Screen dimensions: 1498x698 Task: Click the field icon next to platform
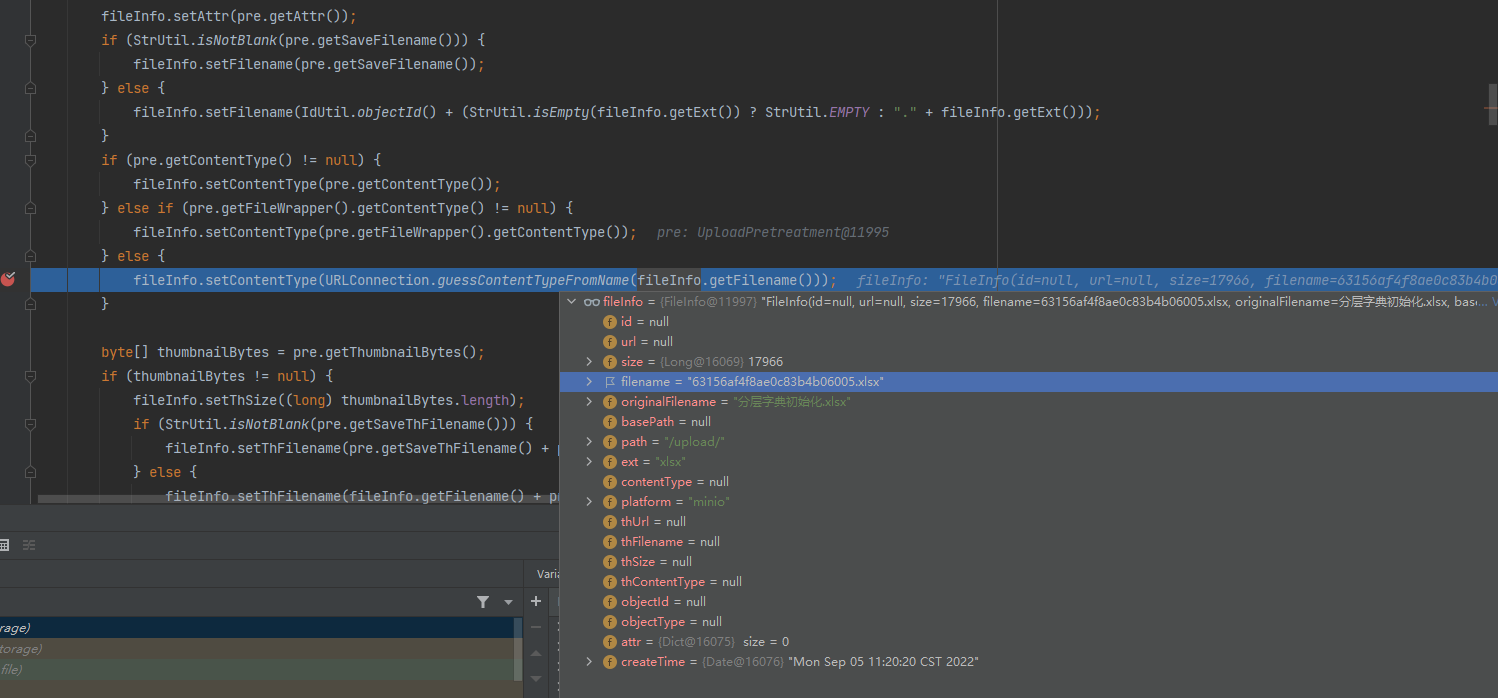tap(610, 501)
